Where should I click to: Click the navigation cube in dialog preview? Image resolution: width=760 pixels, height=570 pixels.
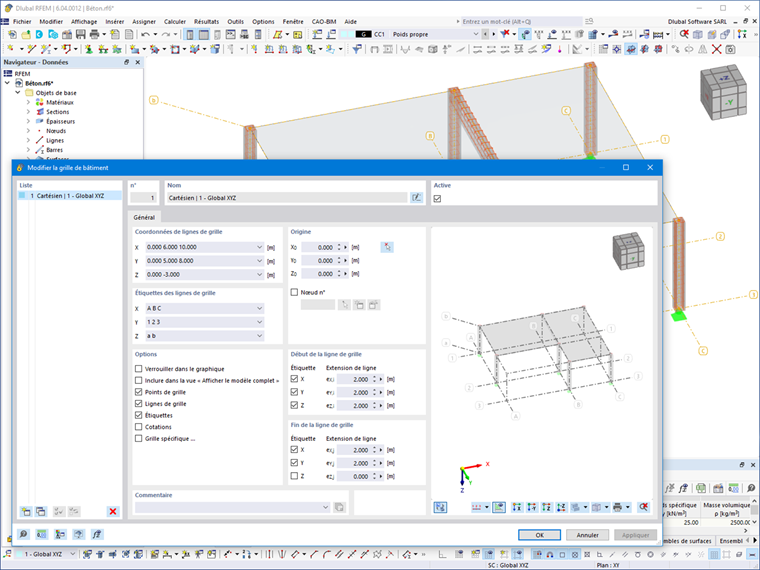click(629, 251)
